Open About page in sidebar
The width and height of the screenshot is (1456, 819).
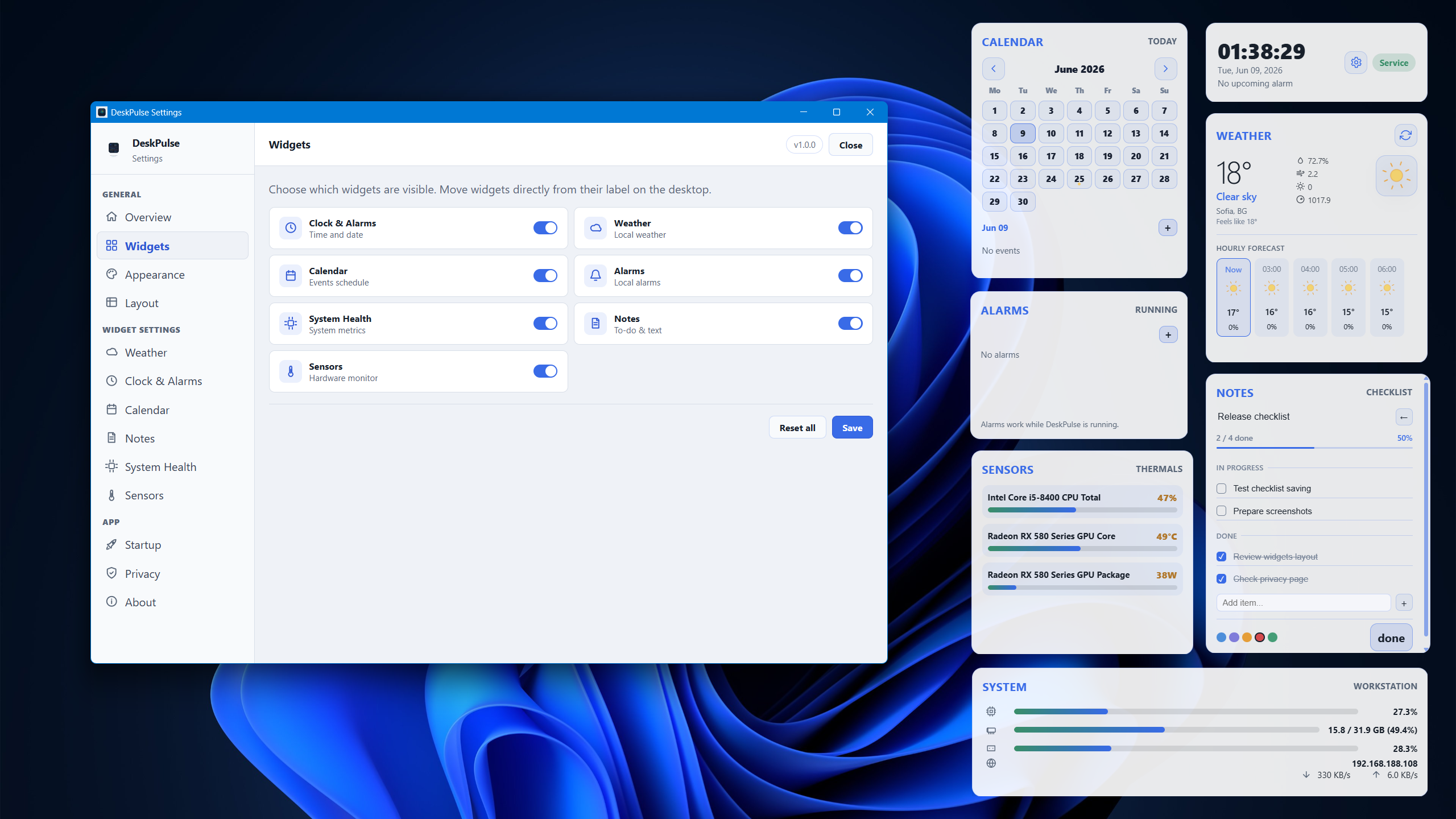[172, 602]
